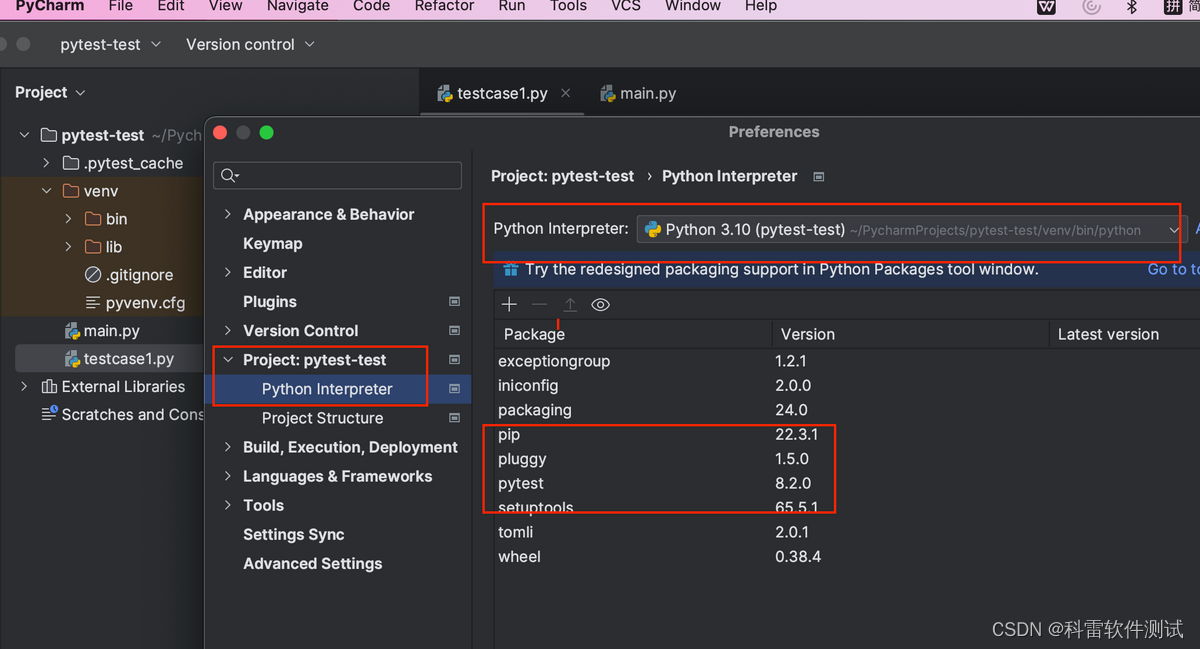Expand Build, Execution, Deployment section
The width and height of the screenshot is (1200, 649).
tap(228, 447)
